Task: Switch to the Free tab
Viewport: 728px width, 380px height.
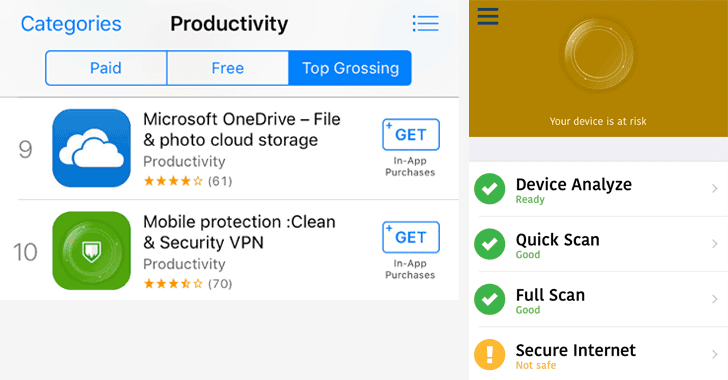Action: [x=228, y=68]
